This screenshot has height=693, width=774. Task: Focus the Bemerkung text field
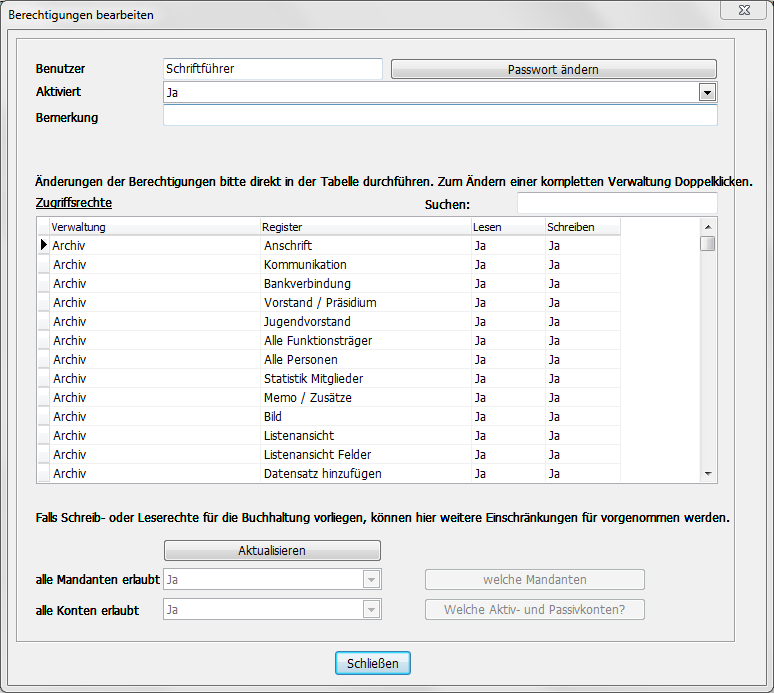[x=440, y=116]
